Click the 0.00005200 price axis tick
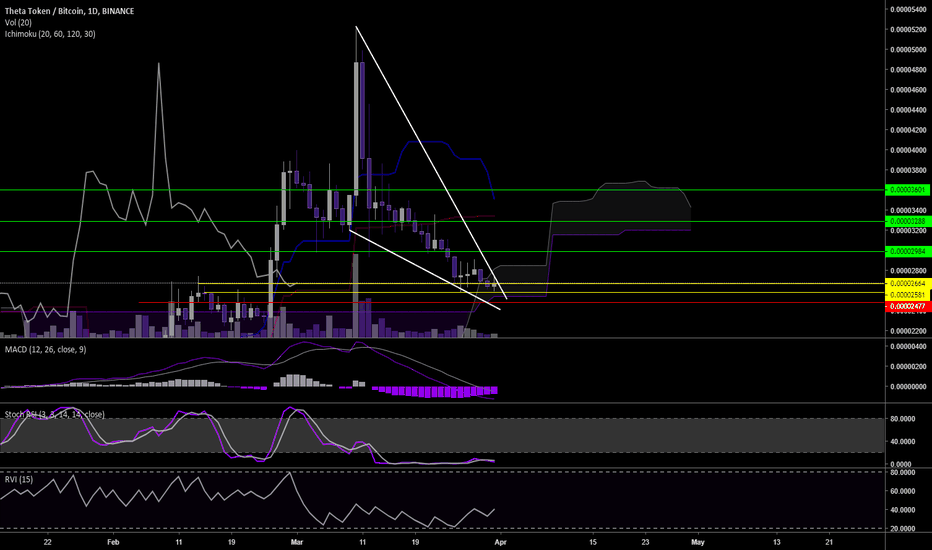This screenshot has height=550, width=932. pyautogui.click(x=908, y=29)
